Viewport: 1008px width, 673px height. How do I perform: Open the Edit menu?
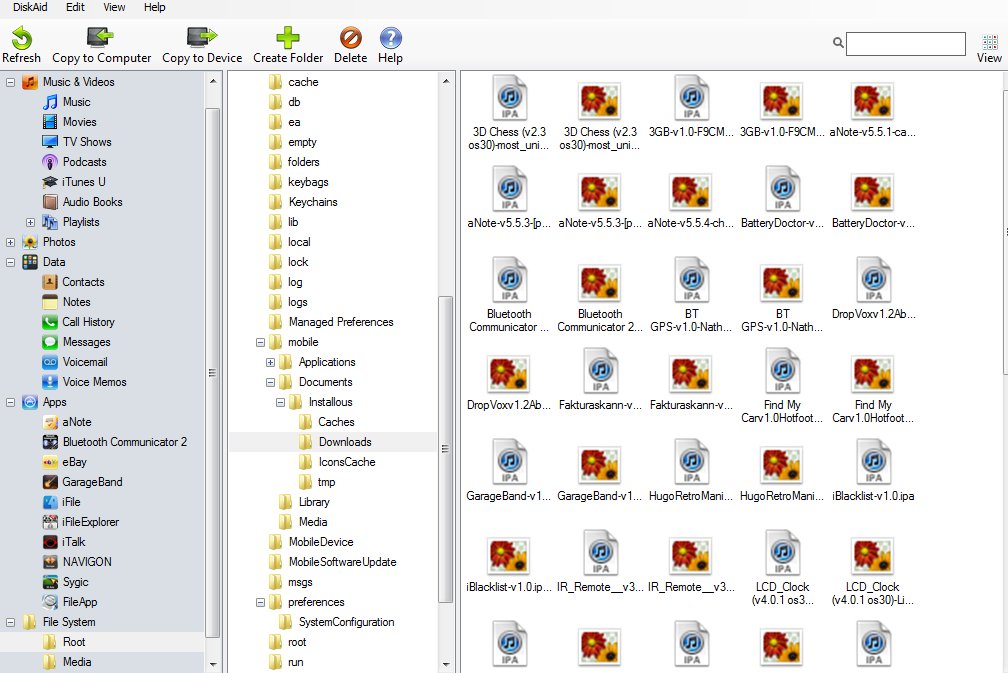pos(75,7)
